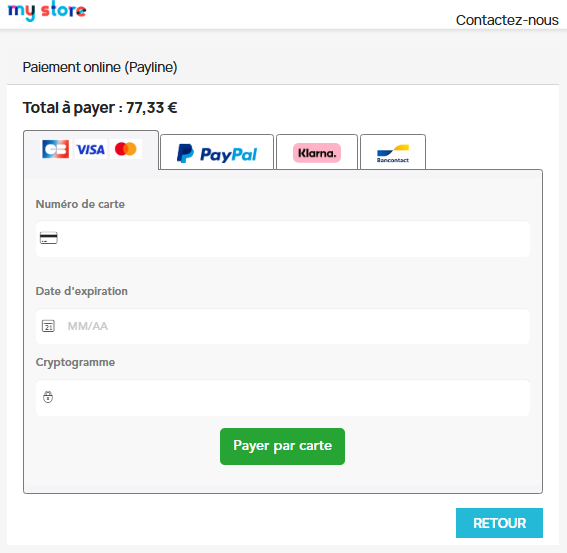Switch to the PayPal payment tab
This screenshot has height=553, width=567.
coord(217,152)
